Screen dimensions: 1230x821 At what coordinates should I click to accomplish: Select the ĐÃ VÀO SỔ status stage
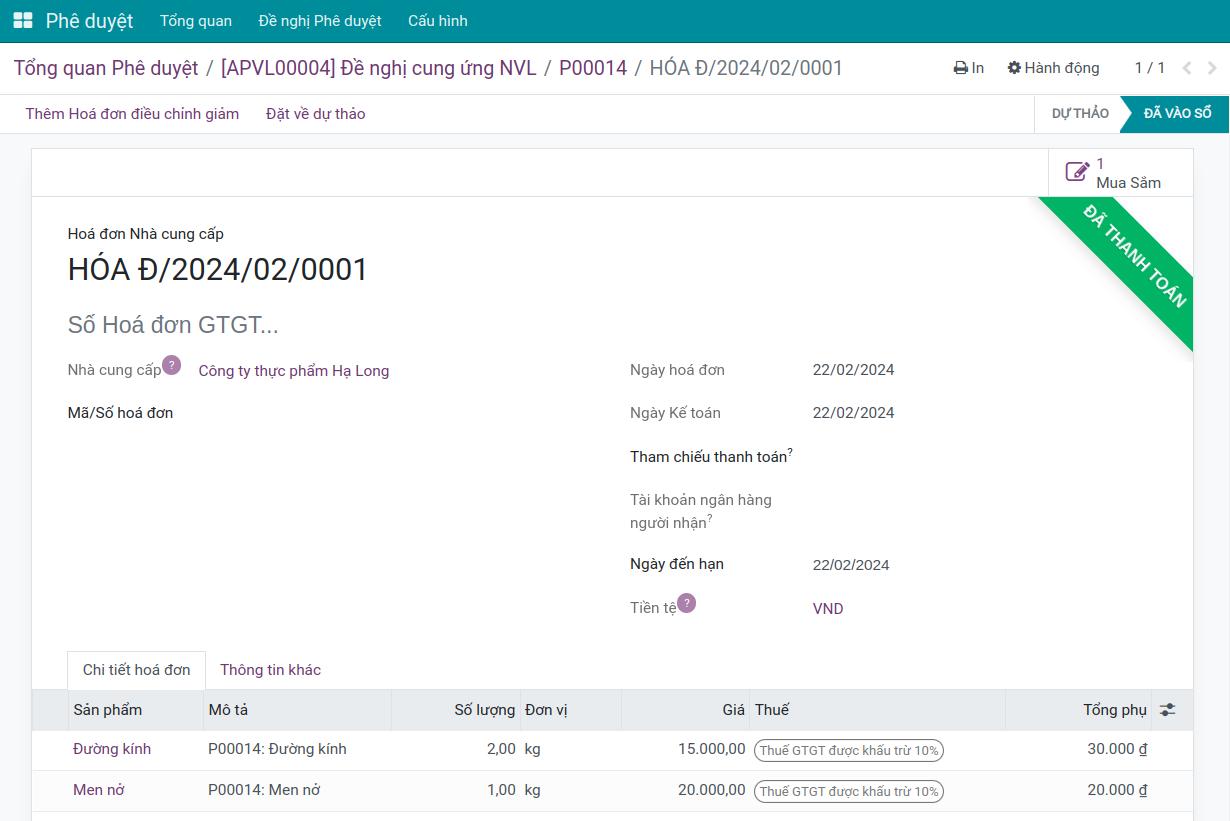pos(1177,114)
